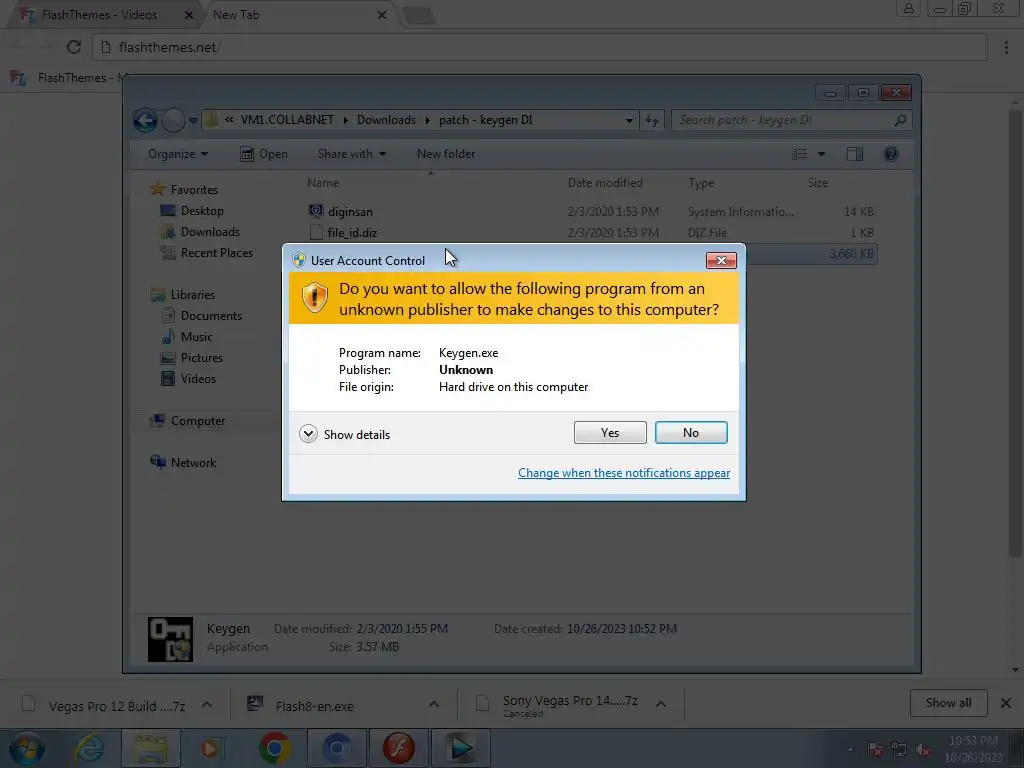Click the volume icon in system tray
The width and height of the screenshot is (1024, 768).
[x=923, y=750]
